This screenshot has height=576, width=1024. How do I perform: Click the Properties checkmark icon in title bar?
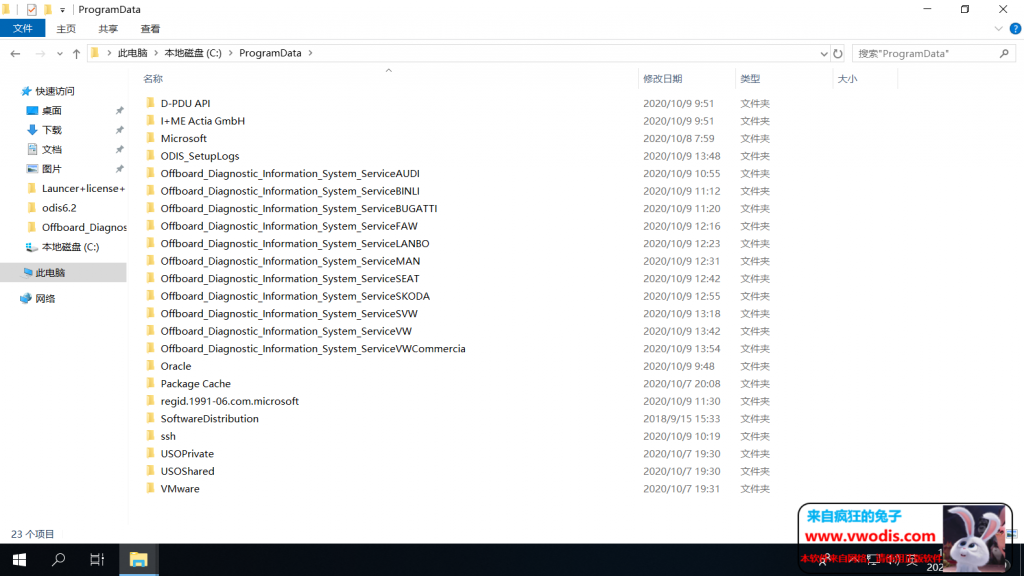[31, 9]
